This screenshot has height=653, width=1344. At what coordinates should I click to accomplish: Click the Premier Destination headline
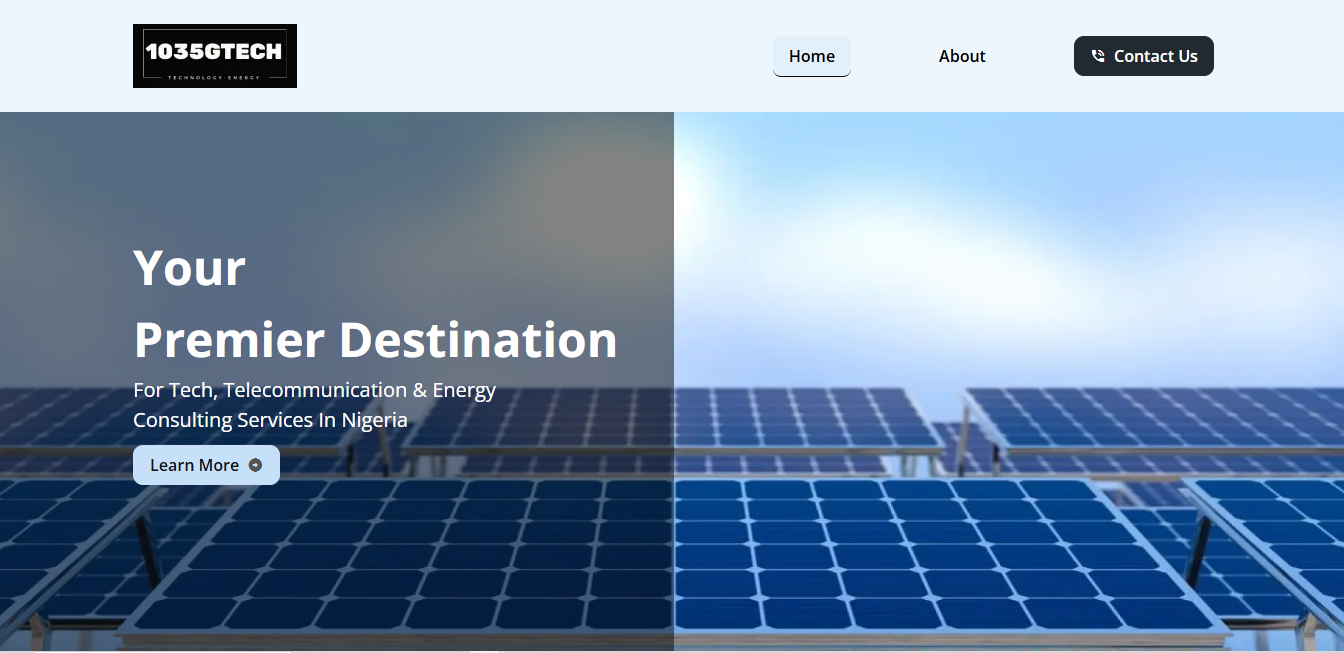375,340
